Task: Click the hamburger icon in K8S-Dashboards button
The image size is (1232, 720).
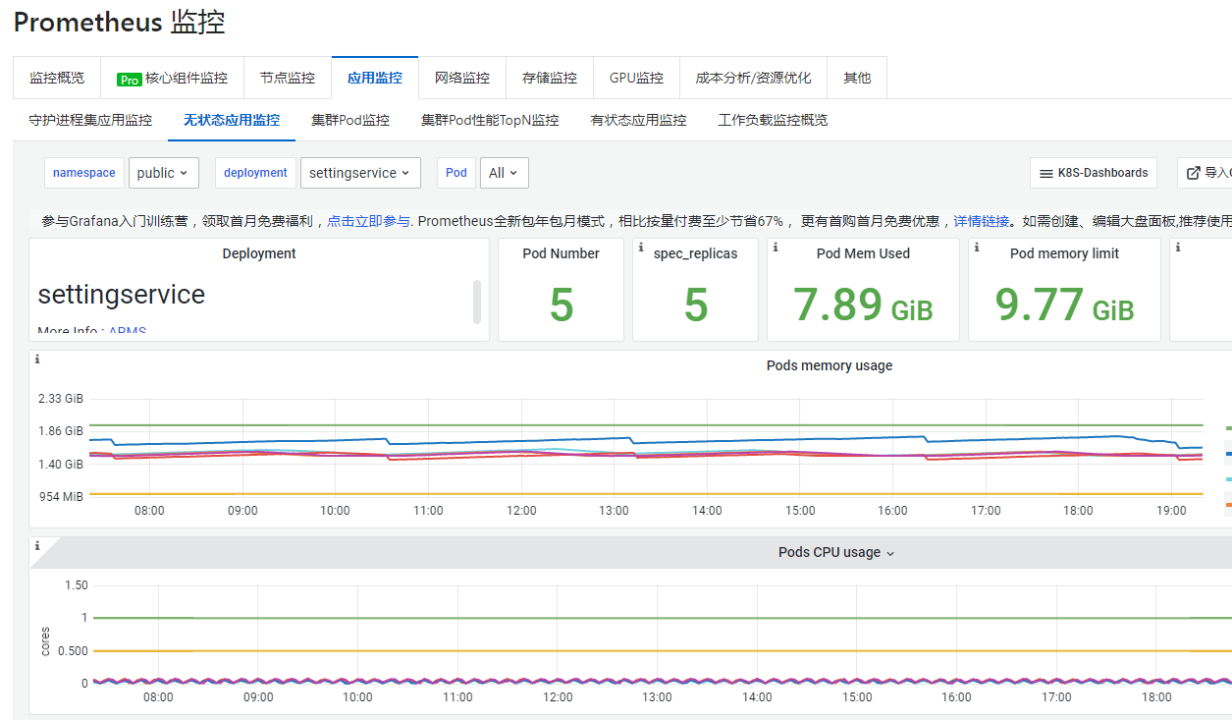Action: tap(1047, 173)
